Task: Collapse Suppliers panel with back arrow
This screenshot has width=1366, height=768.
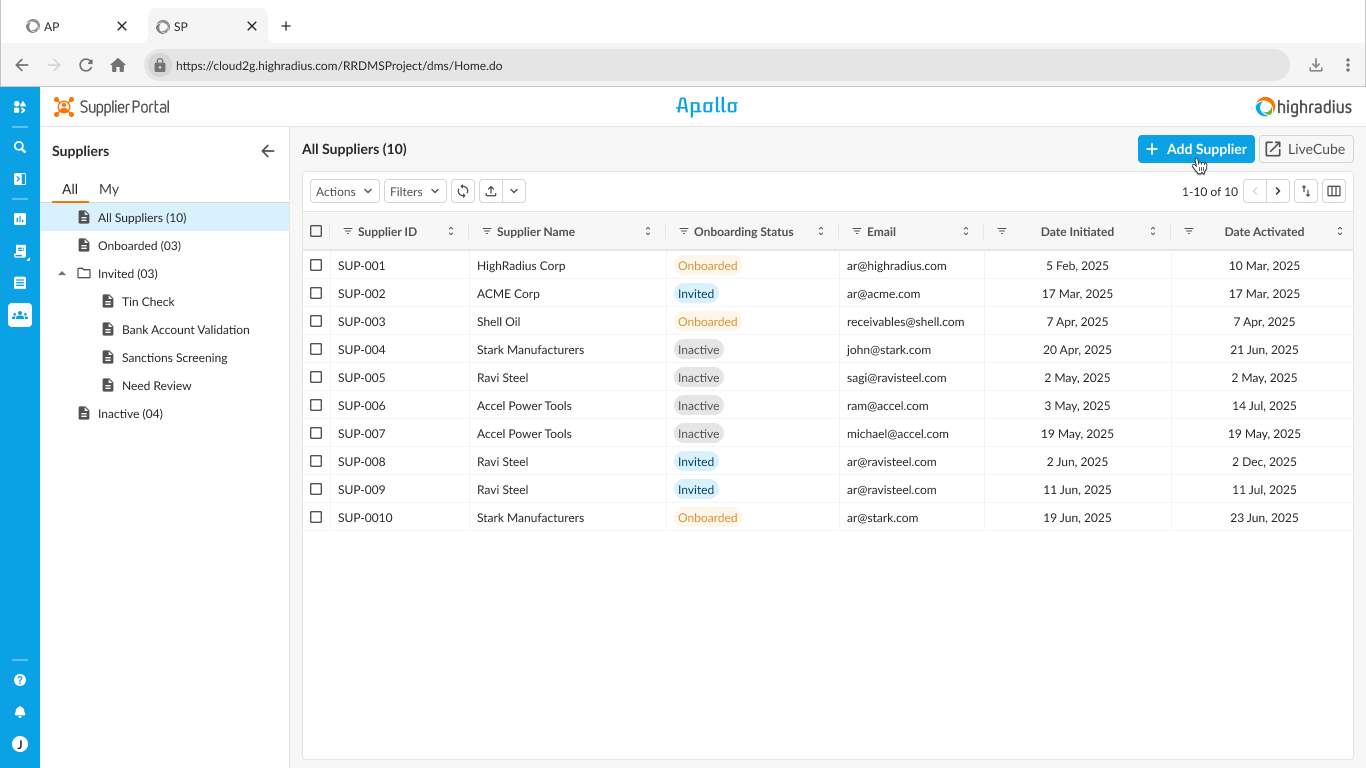Action: (267, 151)
